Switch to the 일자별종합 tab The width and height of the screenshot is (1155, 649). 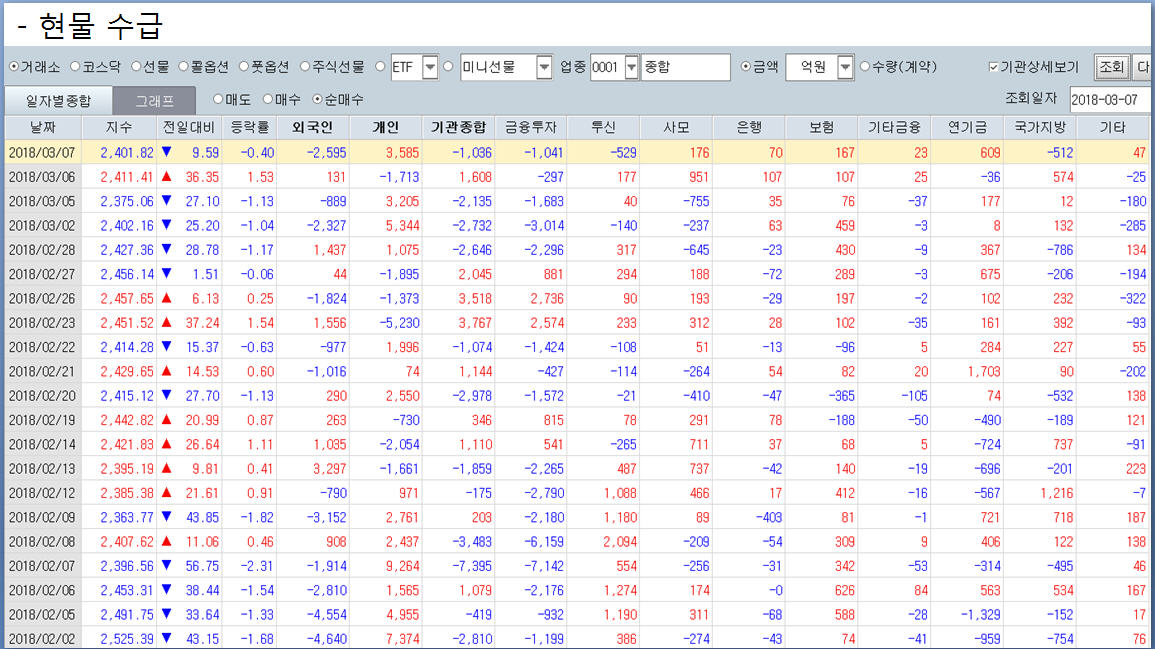[57, 100]
